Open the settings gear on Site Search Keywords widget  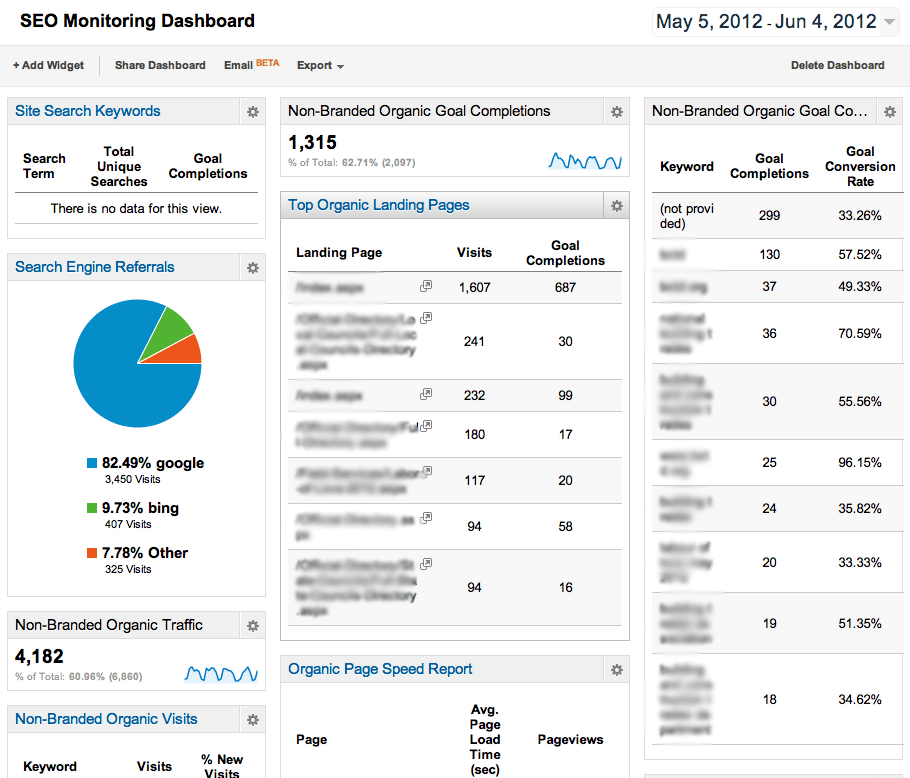(x=252, y=111)
